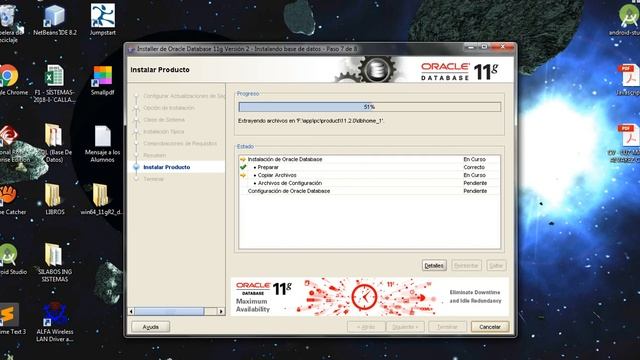Click the installer window title bar
The width and height of the screenshot is (640, 360).
tap(294, 49)
